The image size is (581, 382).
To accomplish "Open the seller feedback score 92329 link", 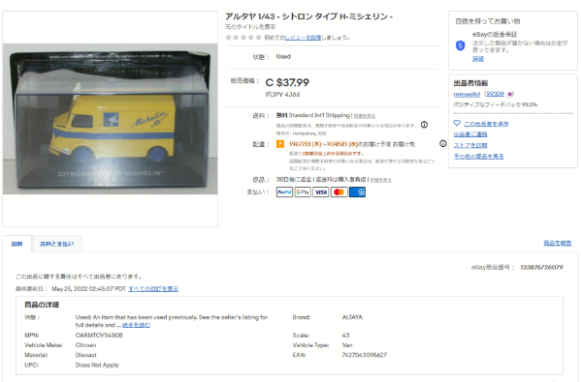I will 495,94.
